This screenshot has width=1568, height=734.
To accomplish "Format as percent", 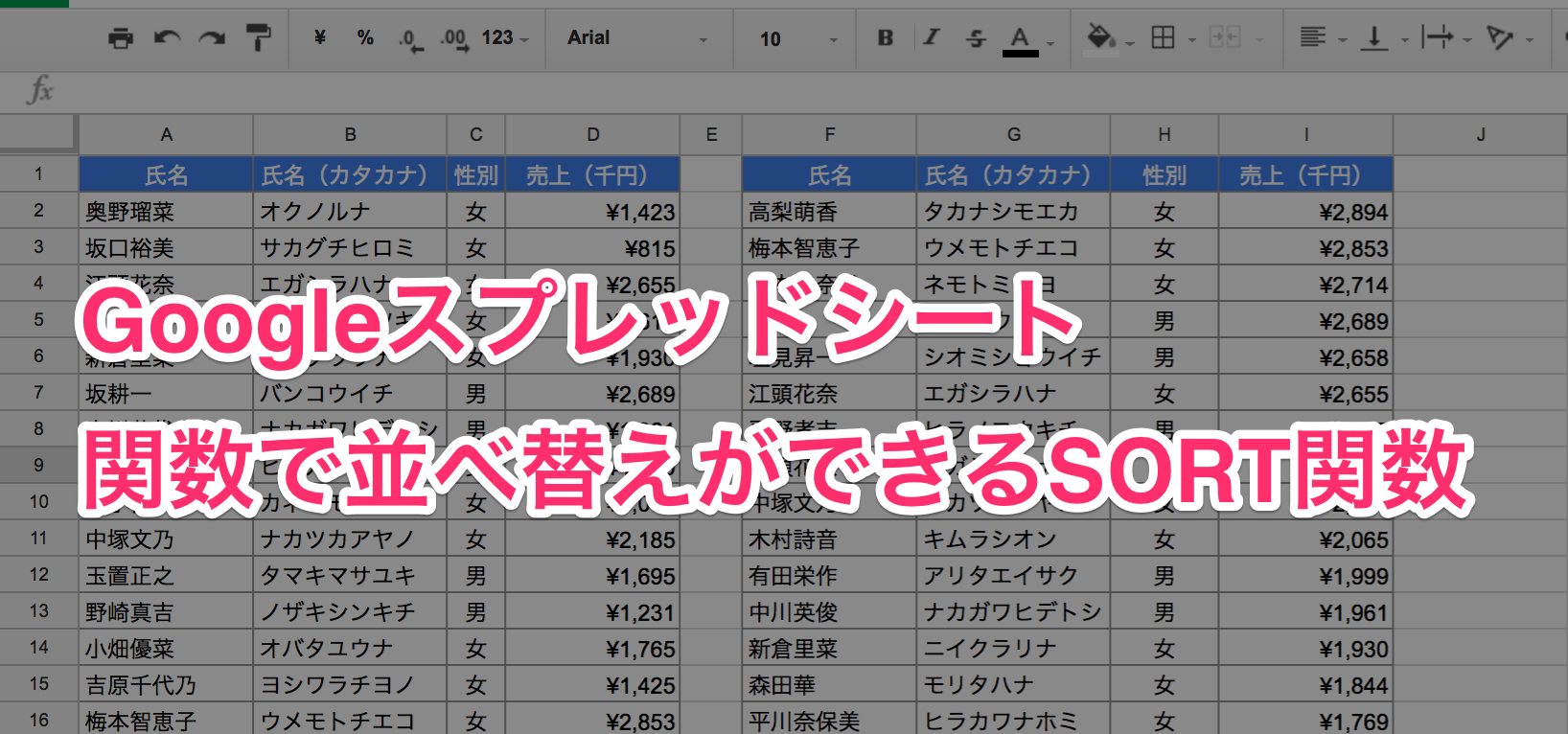I will (x=365, y=38).
